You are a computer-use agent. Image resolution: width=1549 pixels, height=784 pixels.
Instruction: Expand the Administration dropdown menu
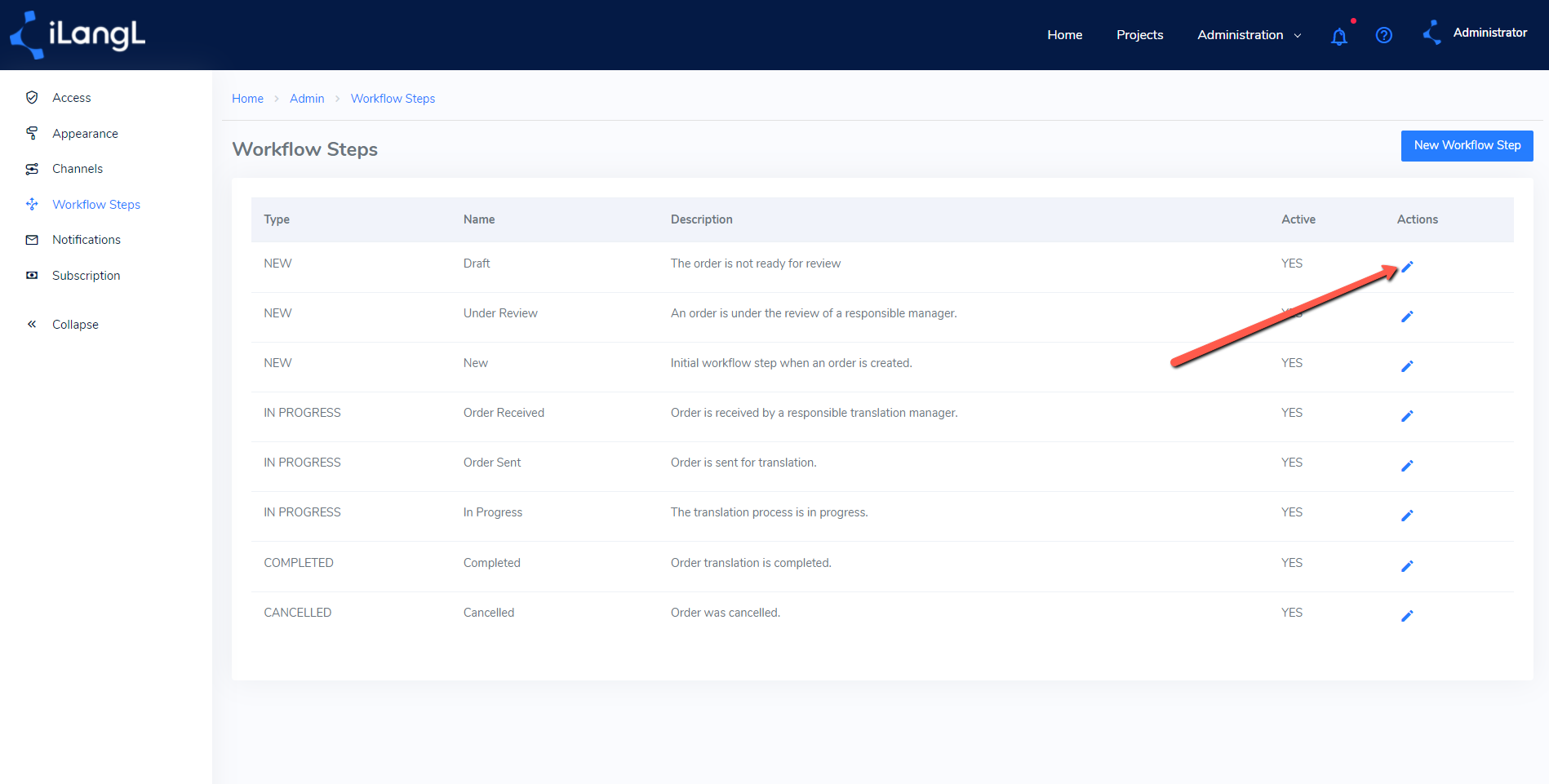[x=1249, y=35]
